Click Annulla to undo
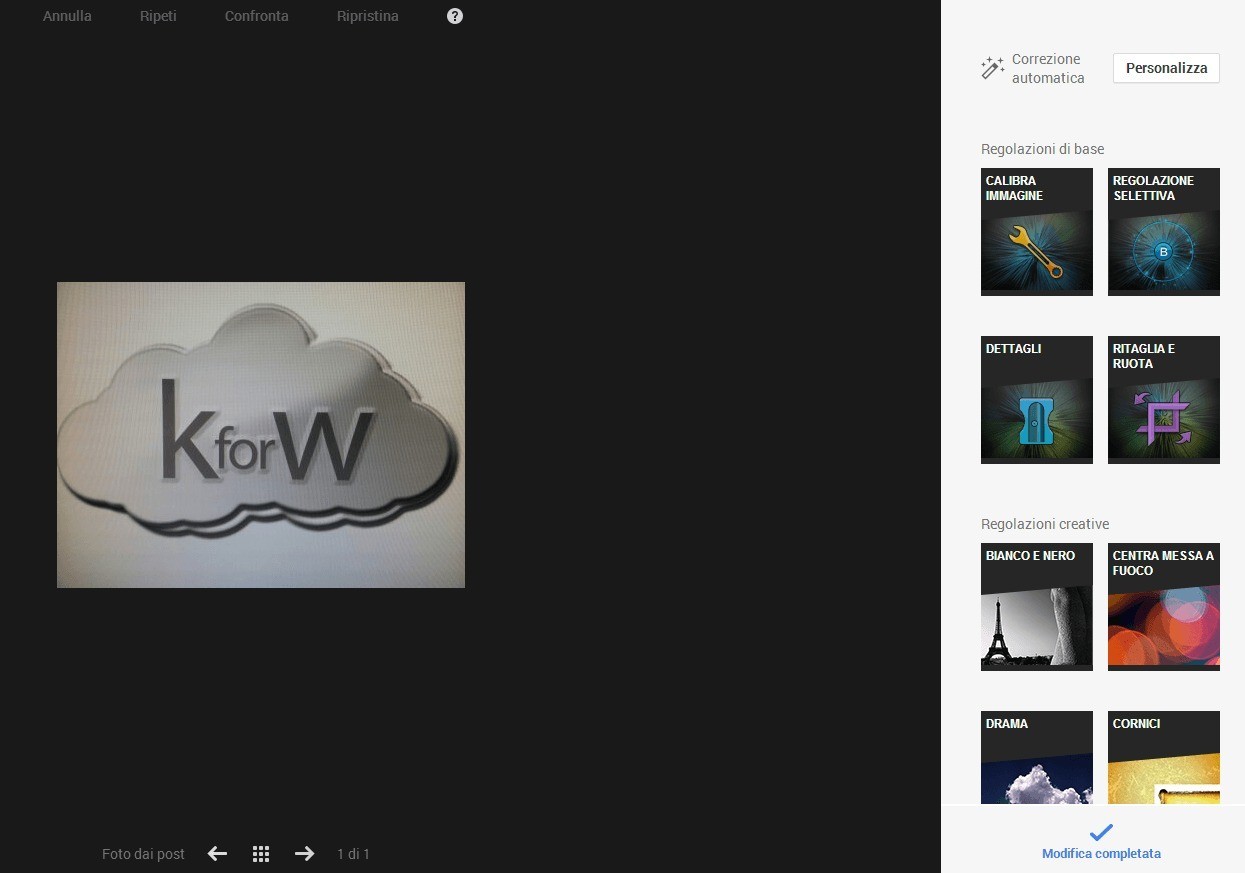The width and height of the screenshot is (1245, 873). [67, 16]
